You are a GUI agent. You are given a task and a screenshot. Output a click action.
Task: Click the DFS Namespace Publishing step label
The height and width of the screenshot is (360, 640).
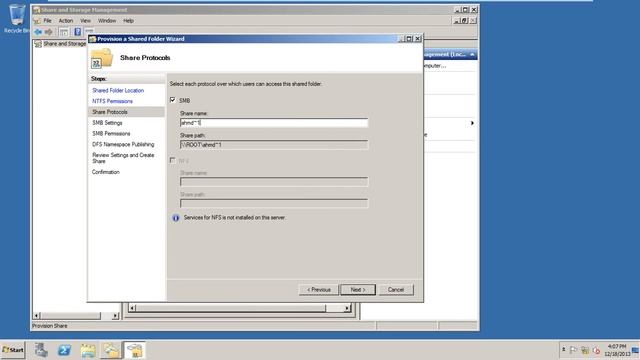click(123, 144)
